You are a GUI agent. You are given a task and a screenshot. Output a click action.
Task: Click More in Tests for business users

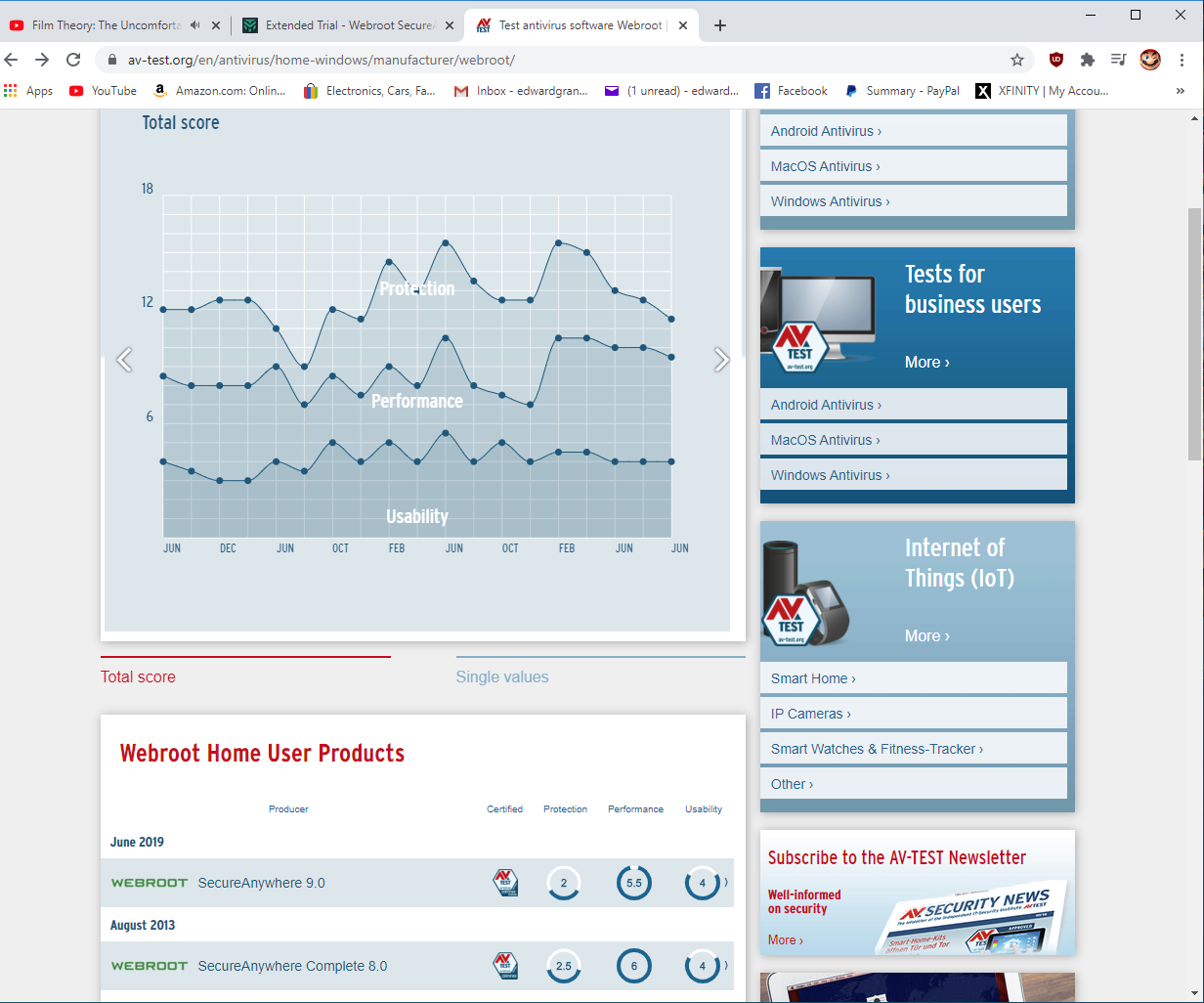click(x=926, y=362)
